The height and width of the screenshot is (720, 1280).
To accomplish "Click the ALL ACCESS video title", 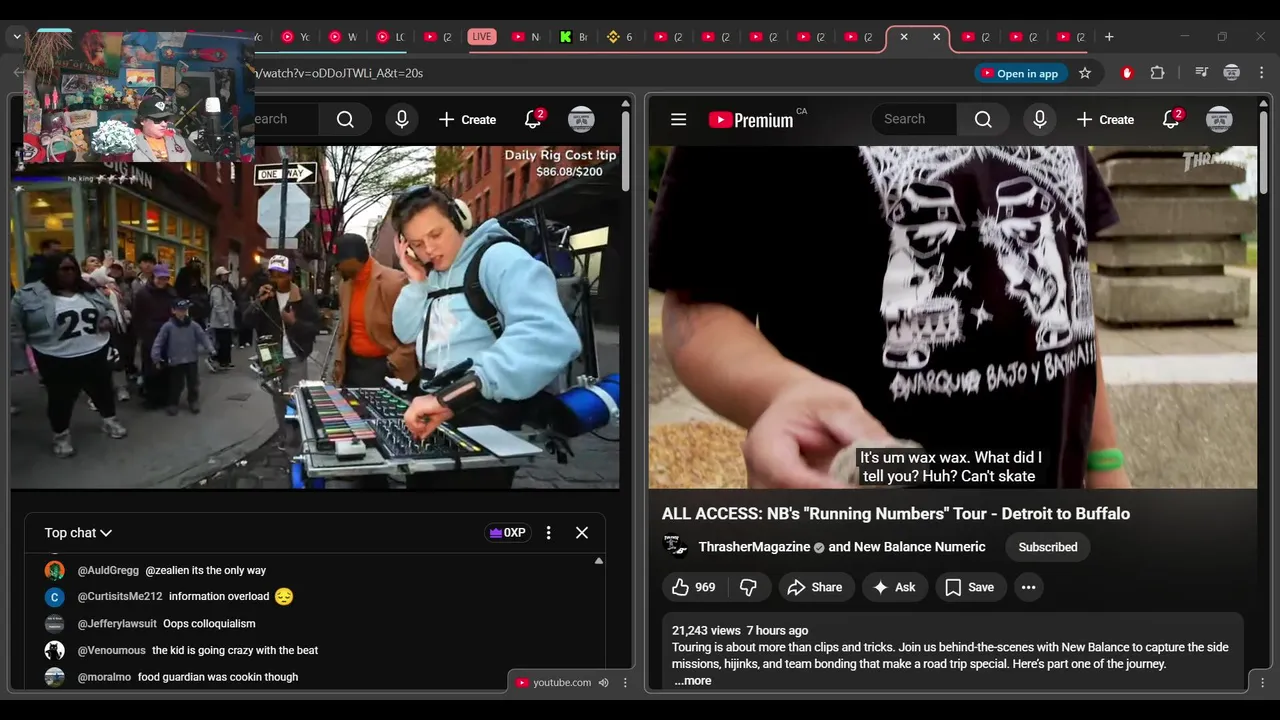I will (x=896, y=514).
